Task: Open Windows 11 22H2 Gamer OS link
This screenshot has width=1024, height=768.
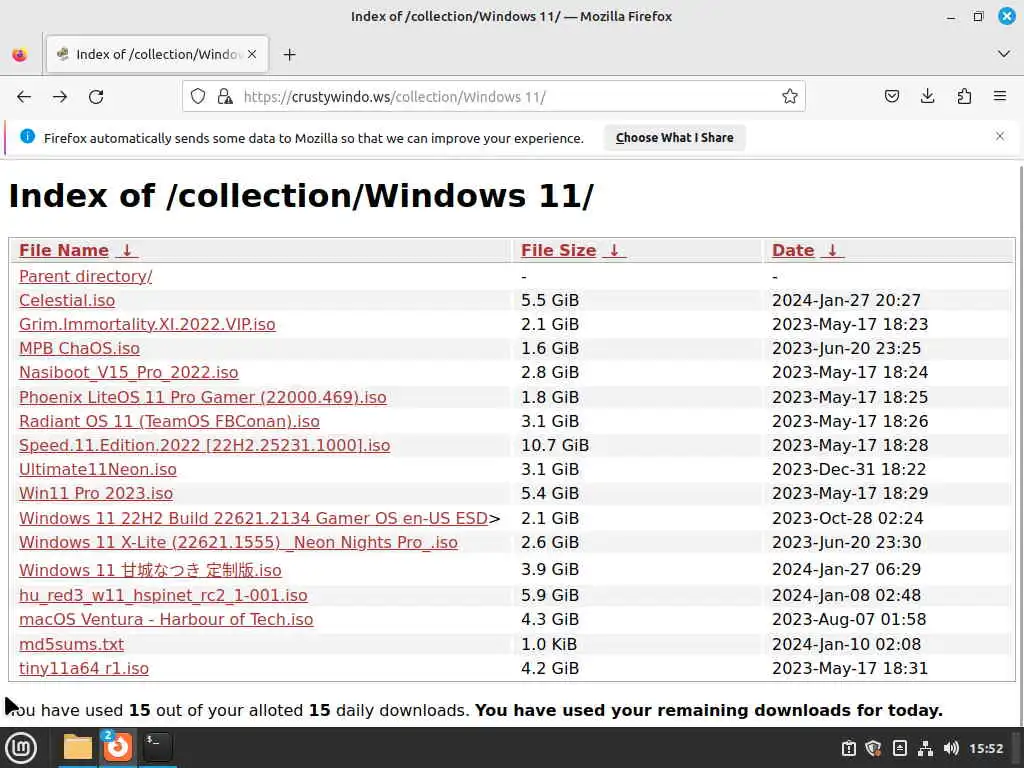Action: 253,519
